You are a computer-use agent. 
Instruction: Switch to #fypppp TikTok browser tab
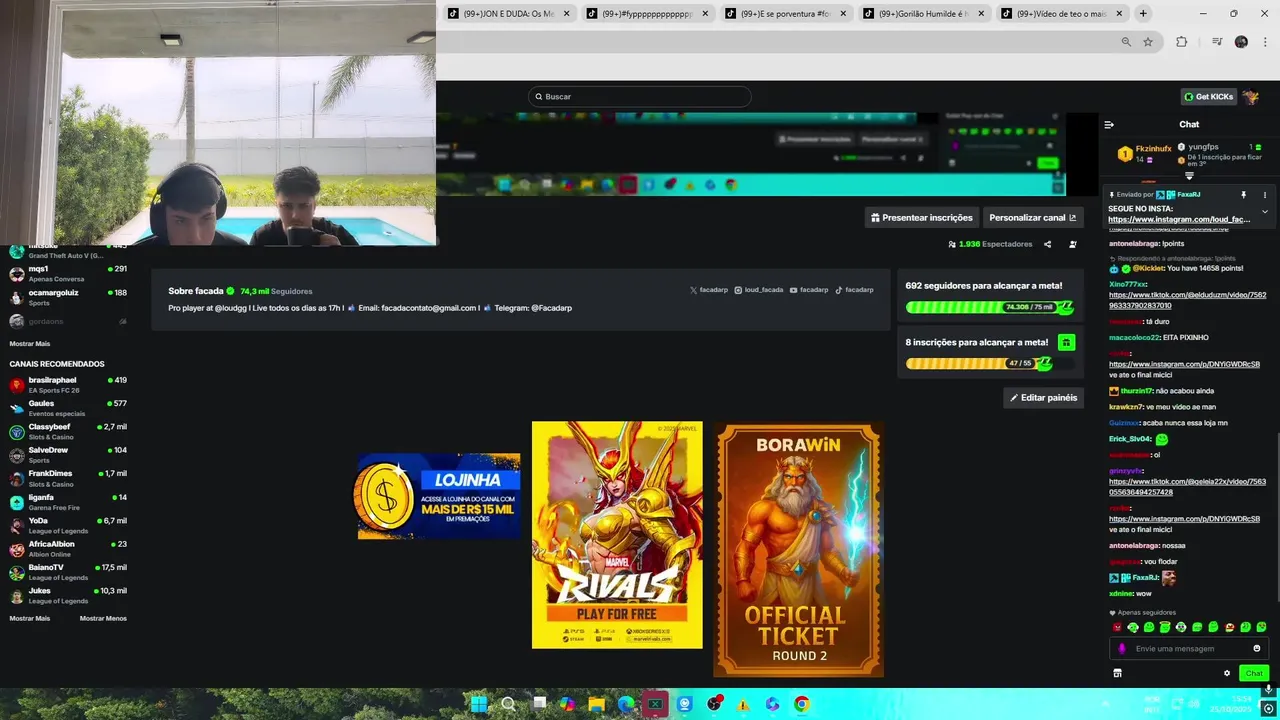[647, 13]
